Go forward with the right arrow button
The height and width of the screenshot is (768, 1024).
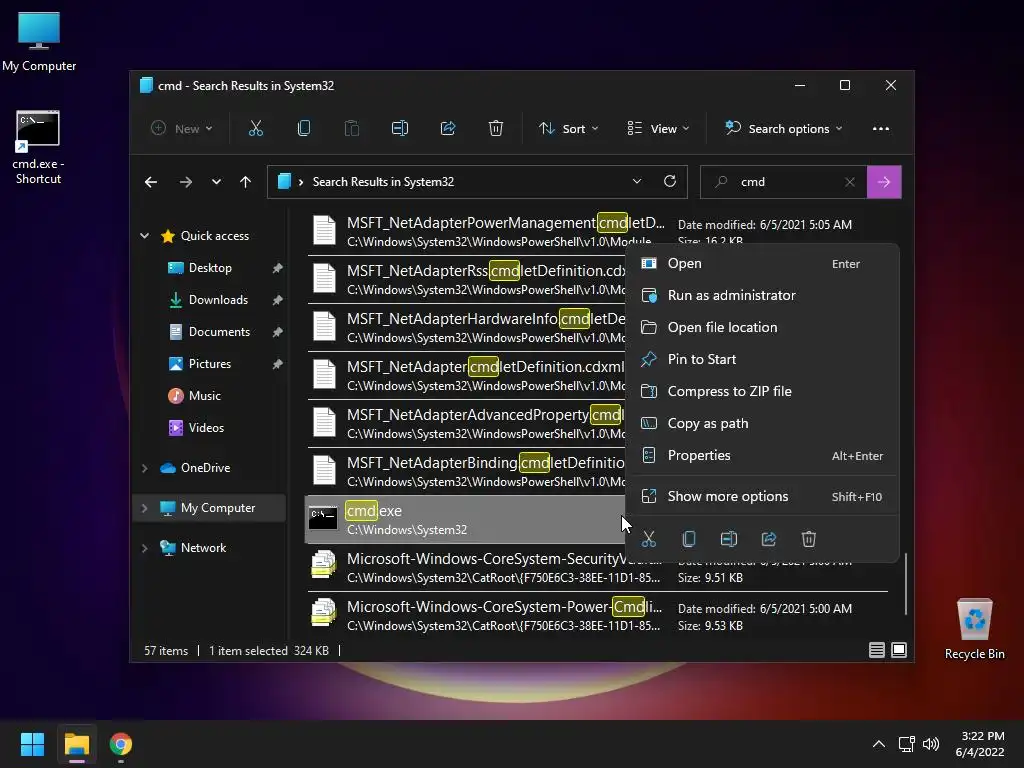pos(185,182)
